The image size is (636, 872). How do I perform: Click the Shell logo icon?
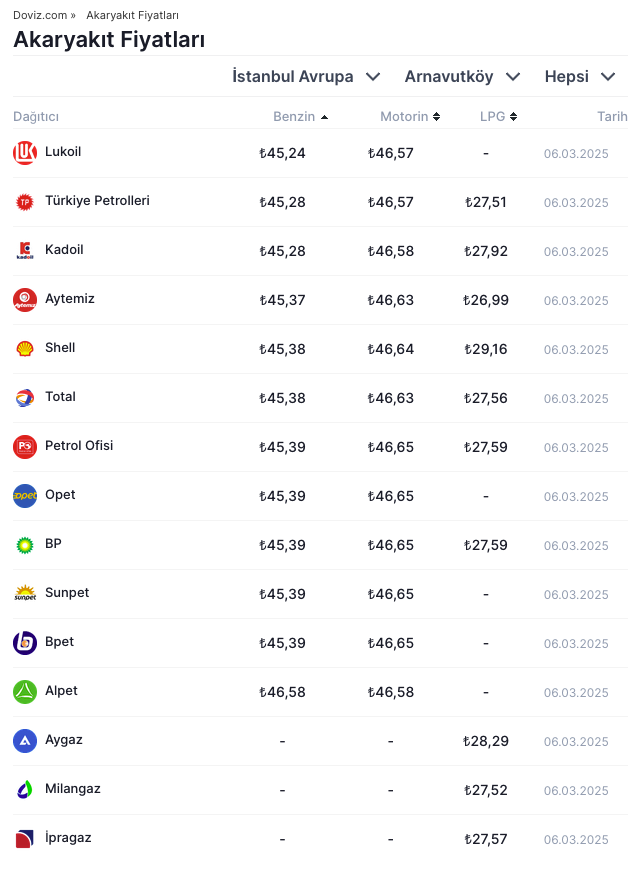pos(25,349)
